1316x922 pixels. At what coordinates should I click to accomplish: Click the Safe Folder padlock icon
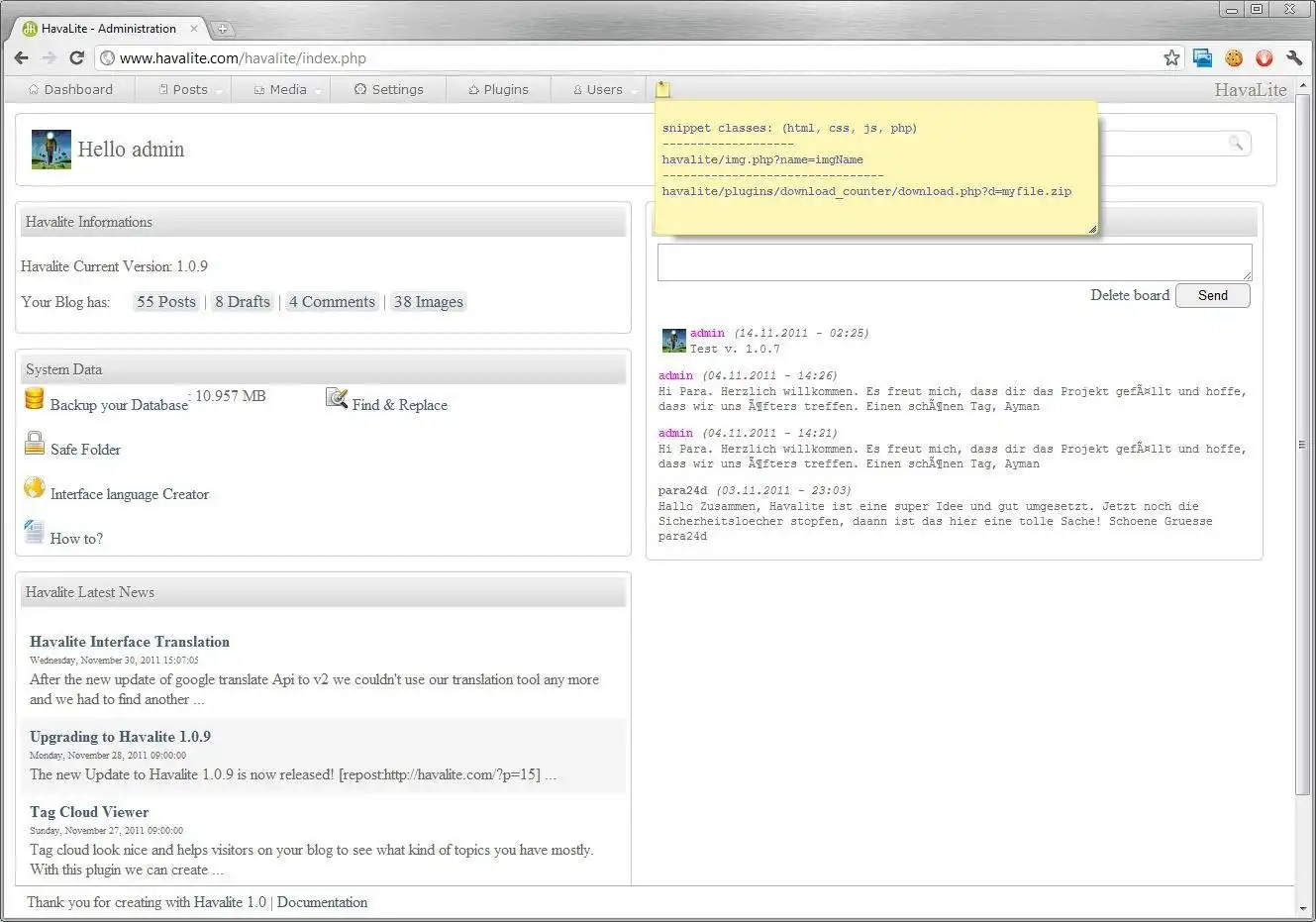point(35,444)
